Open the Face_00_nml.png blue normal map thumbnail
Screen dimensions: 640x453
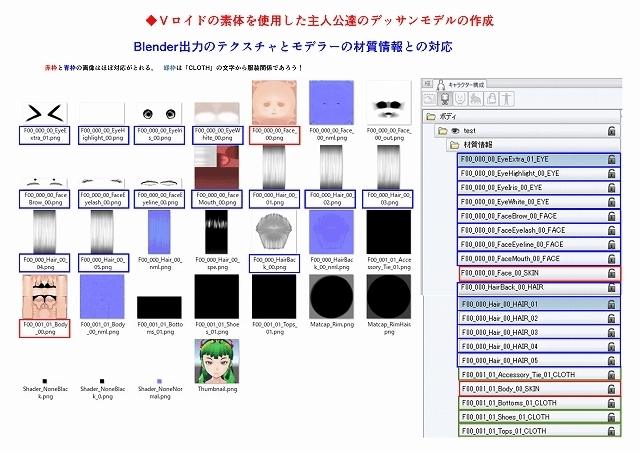[x=331, y=102]
